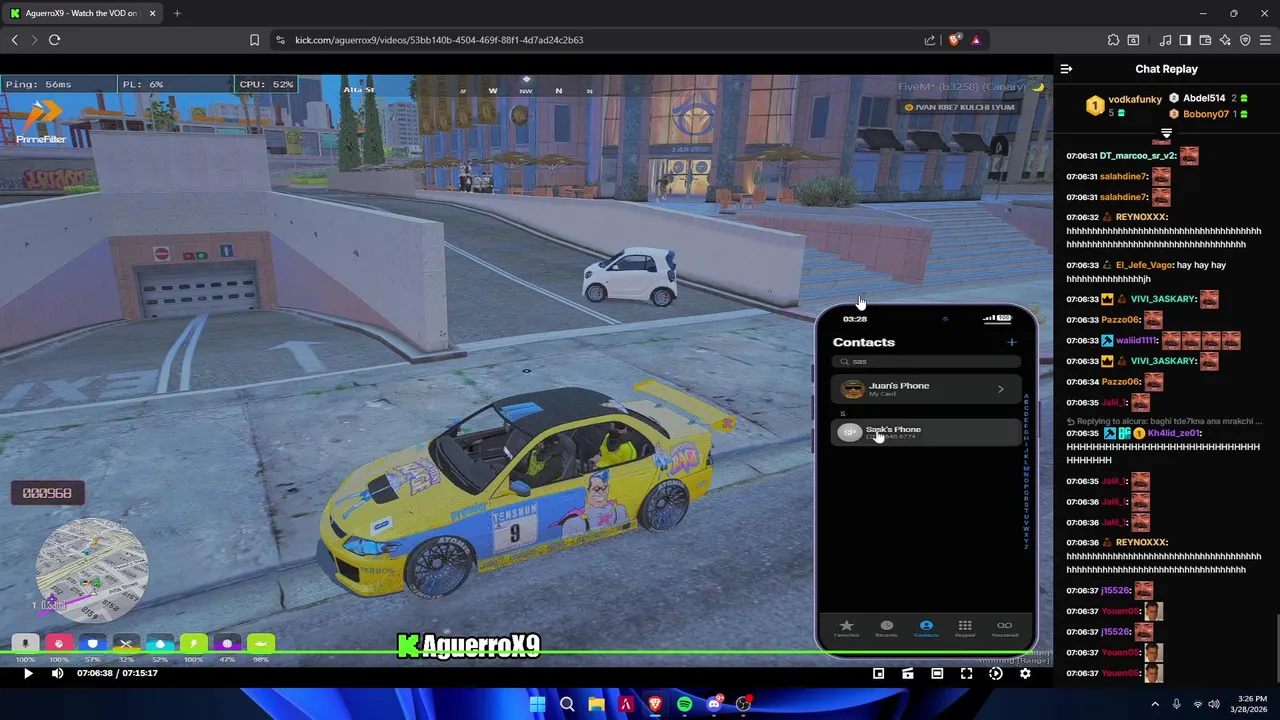The image size is (1280, 720).
Task: Open Leo AI assistant icon
Action: (x=1225, y=40)
